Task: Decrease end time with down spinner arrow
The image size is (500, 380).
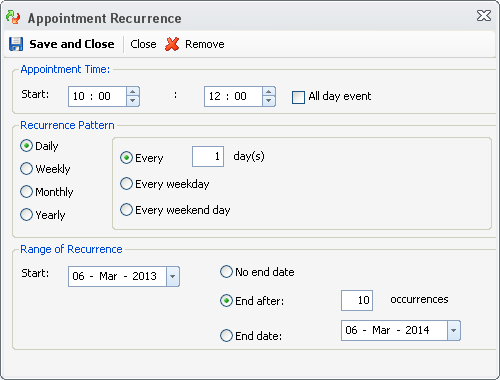Action: 269,101
